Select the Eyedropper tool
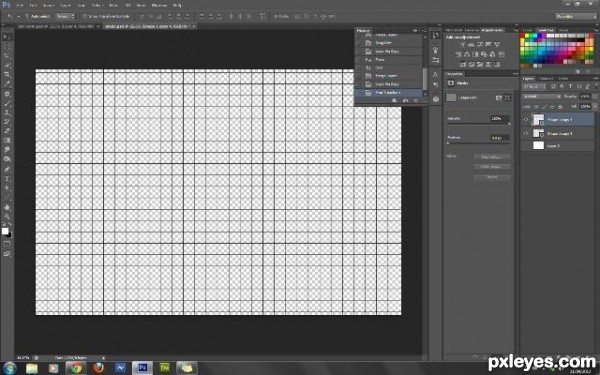The width and height of the screenshot is (600, 375). pos(7,84)
